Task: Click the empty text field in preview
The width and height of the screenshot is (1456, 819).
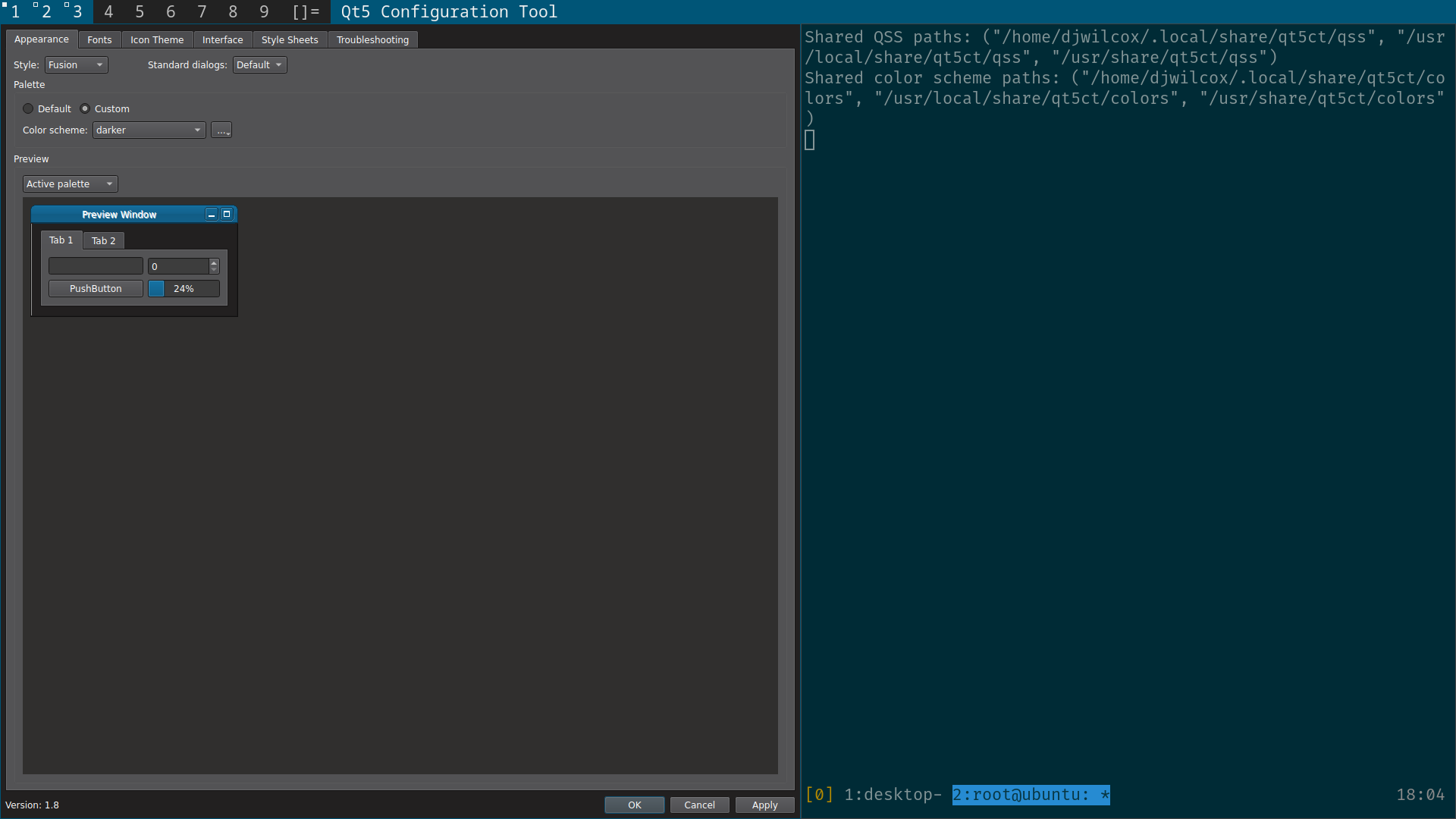Action: tap(96, 266)
